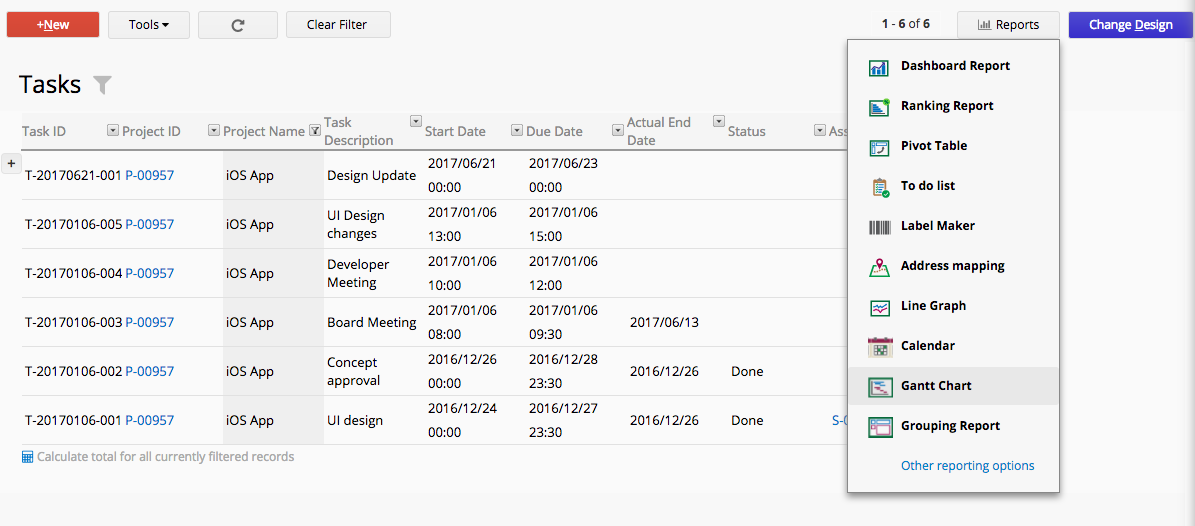Choose To do list report

pyautogui.click(x=953, y=186)
